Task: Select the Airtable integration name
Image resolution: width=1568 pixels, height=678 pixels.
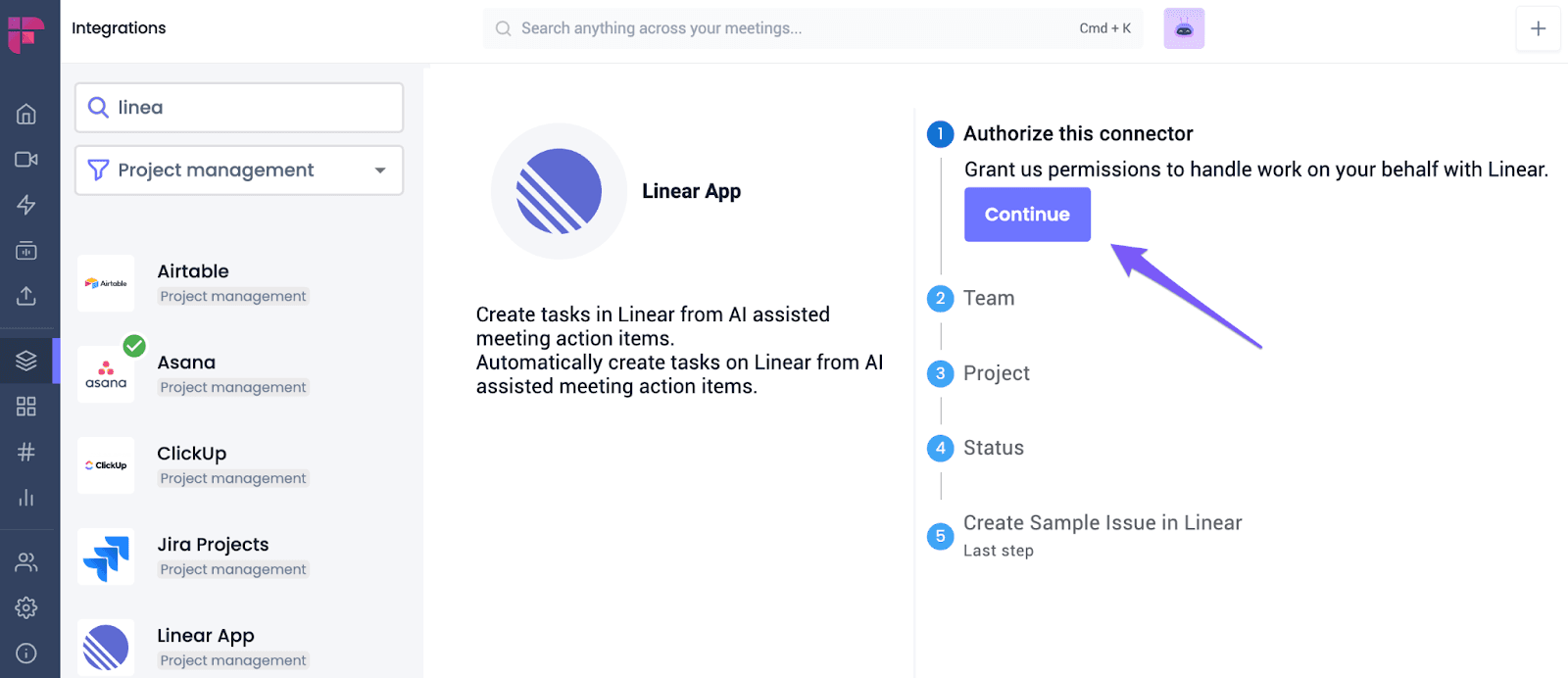Action: [x=193, y=271]
